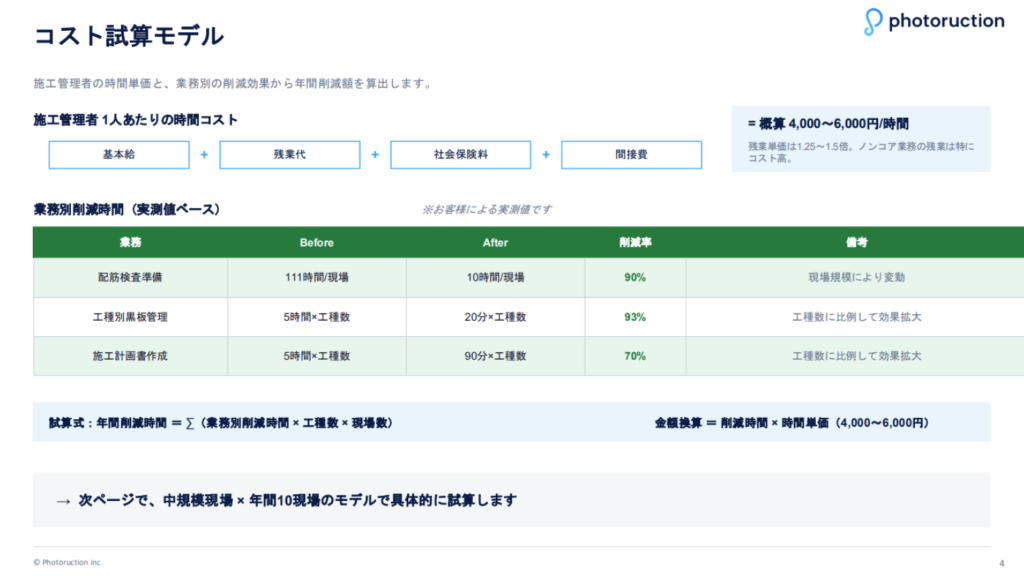Click the remark in 施工計画書作成 row
This screenshot has height=576, width=1024.
856,356
